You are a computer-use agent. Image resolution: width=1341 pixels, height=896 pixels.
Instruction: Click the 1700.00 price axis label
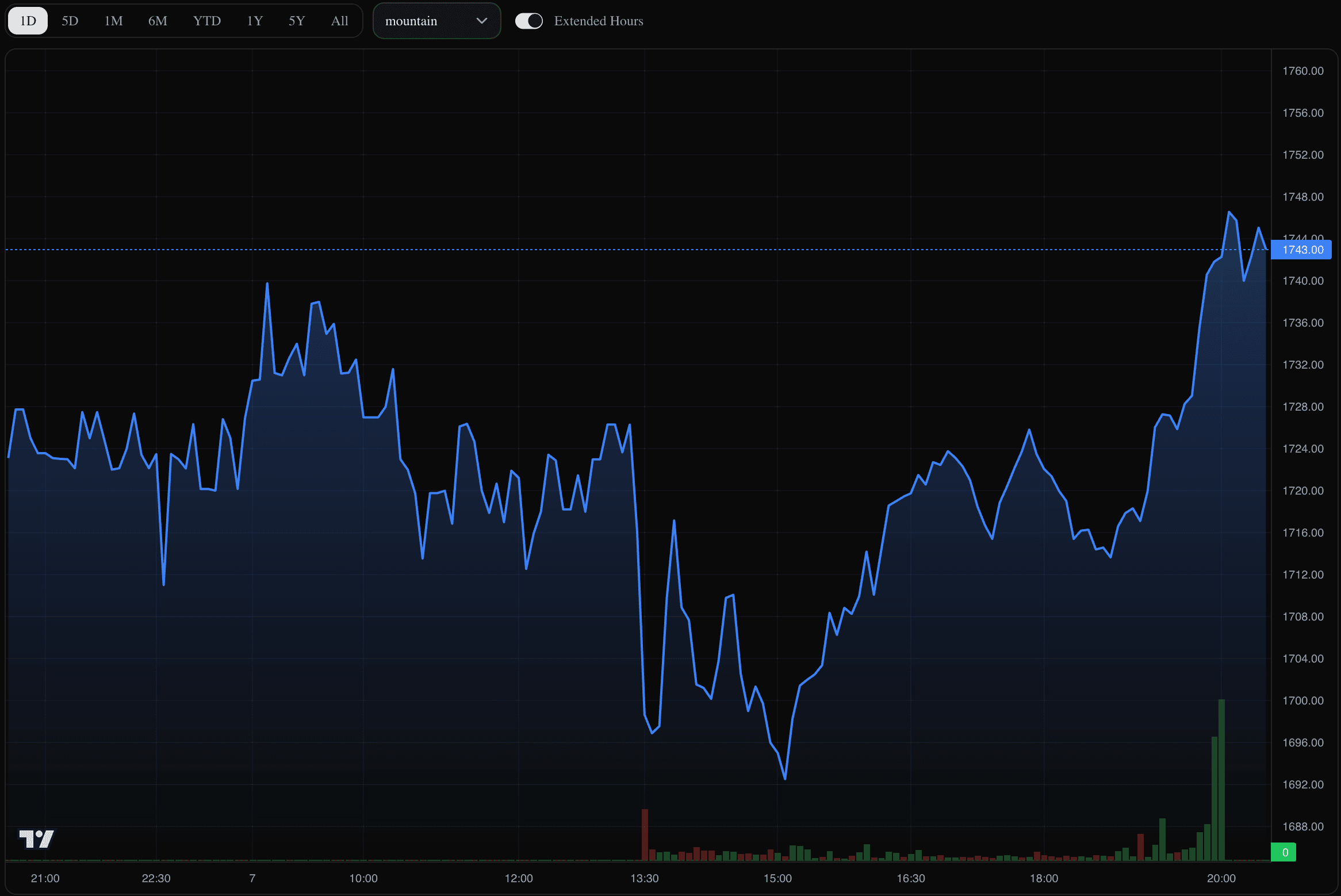click(x=1303, y=700)
